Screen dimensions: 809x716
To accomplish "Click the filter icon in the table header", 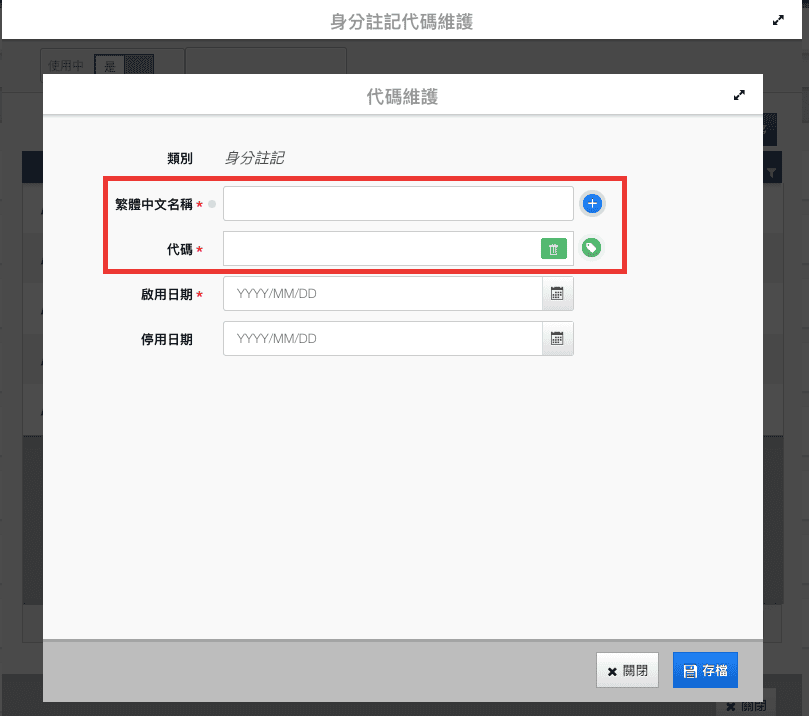I will [x=771, y=174].
